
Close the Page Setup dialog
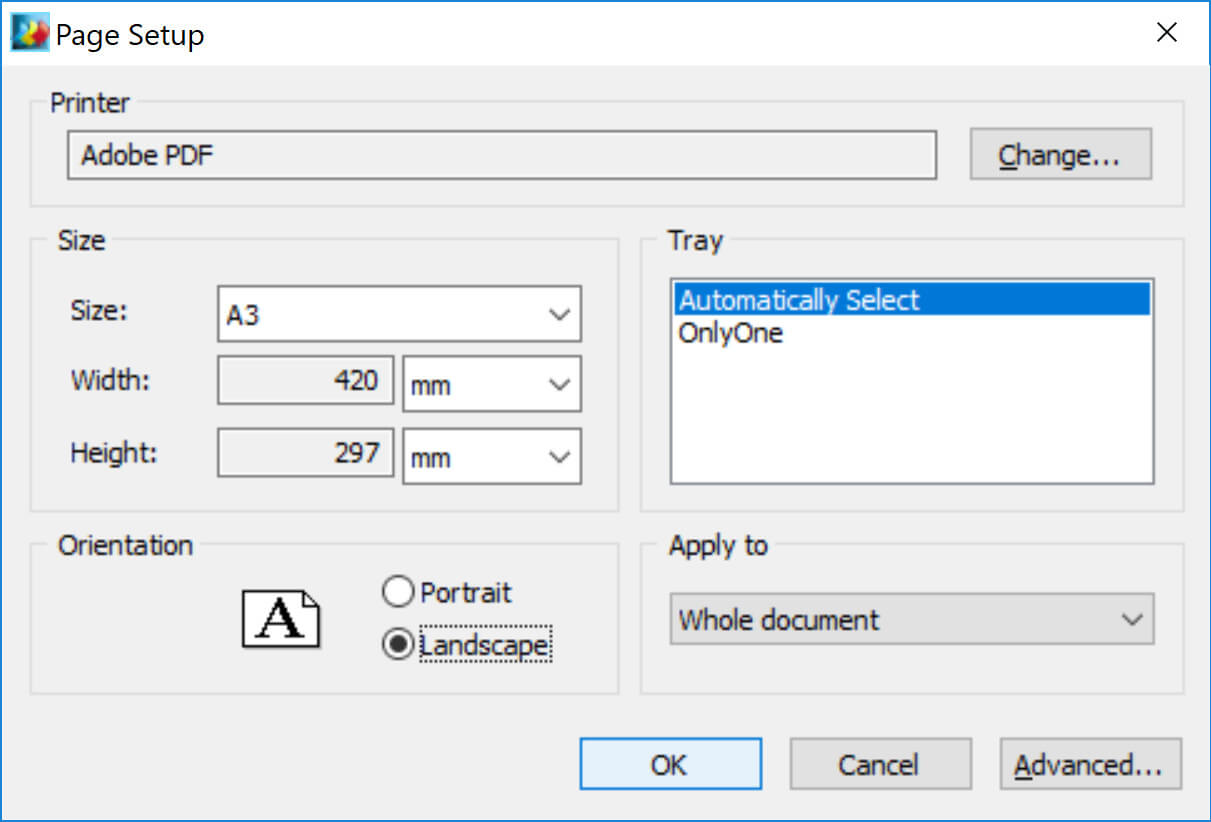1166,32
